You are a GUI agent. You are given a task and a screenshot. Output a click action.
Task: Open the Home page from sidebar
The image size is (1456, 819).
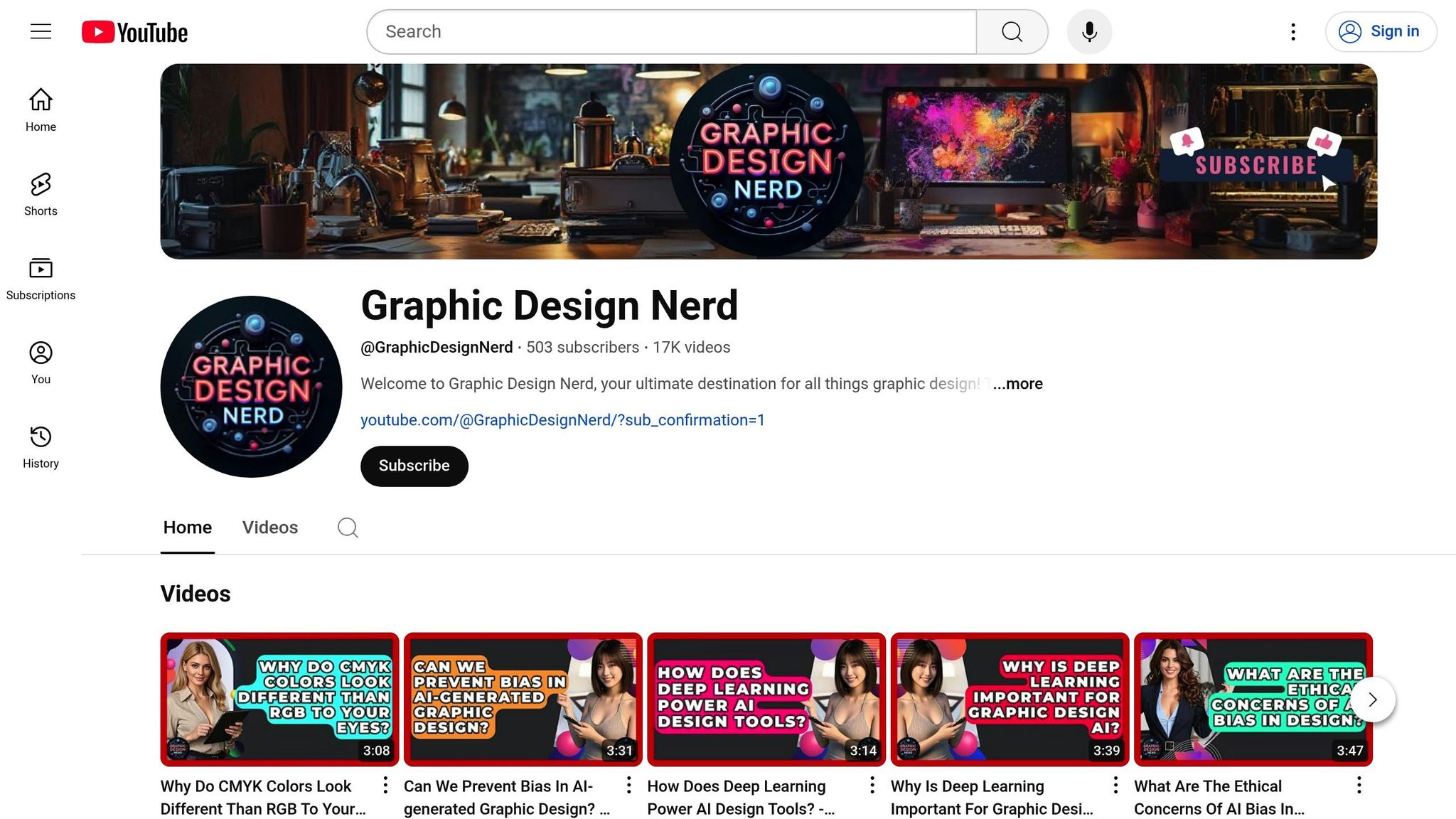[40, 110]
